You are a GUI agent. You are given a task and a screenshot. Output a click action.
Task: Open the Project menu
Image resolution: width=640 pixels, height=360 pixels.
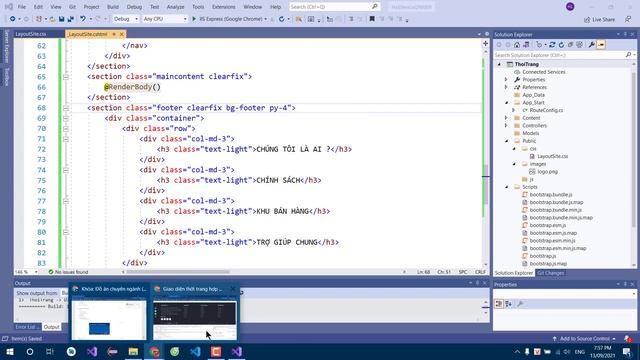[x=91, y=7]
